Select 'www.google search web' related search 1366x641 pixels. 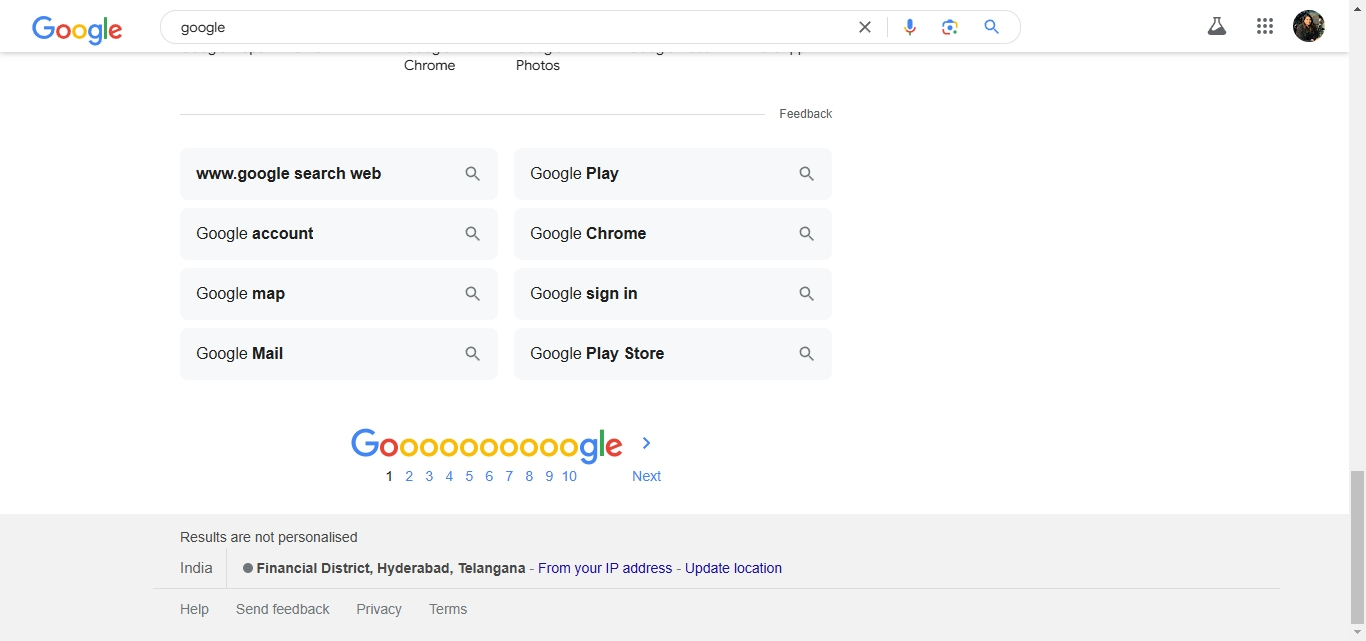pyautogui.click(x=339, y=174)
